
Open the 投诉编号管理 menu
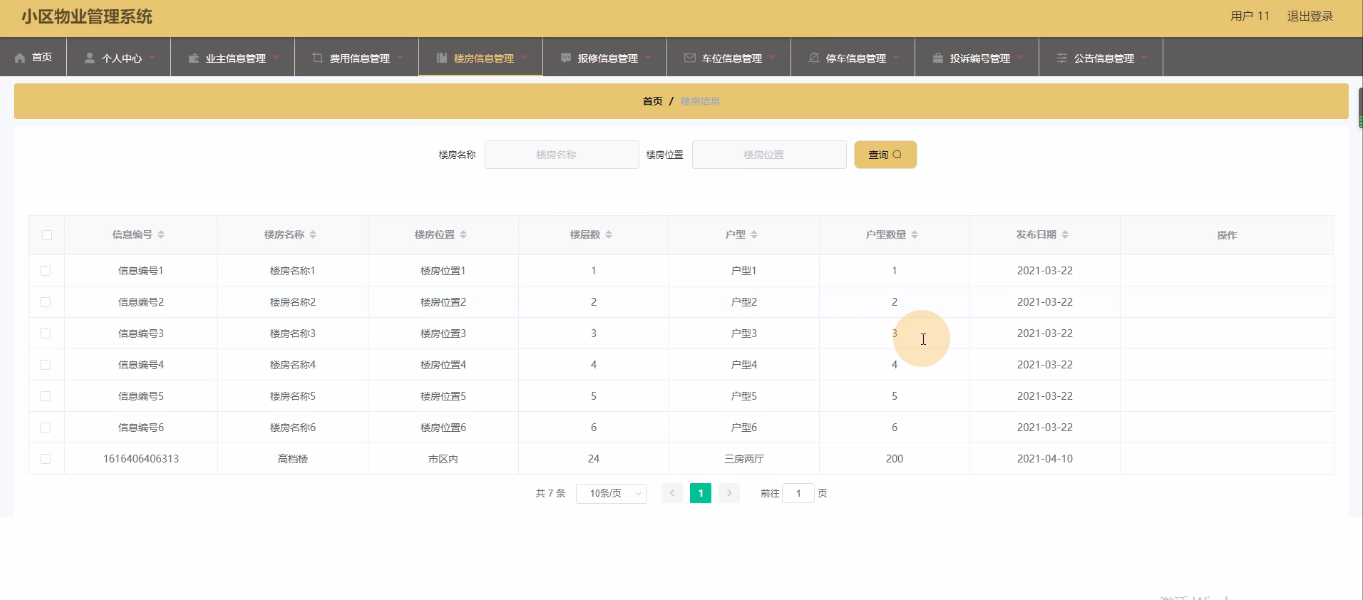click(x=980, y=58)
